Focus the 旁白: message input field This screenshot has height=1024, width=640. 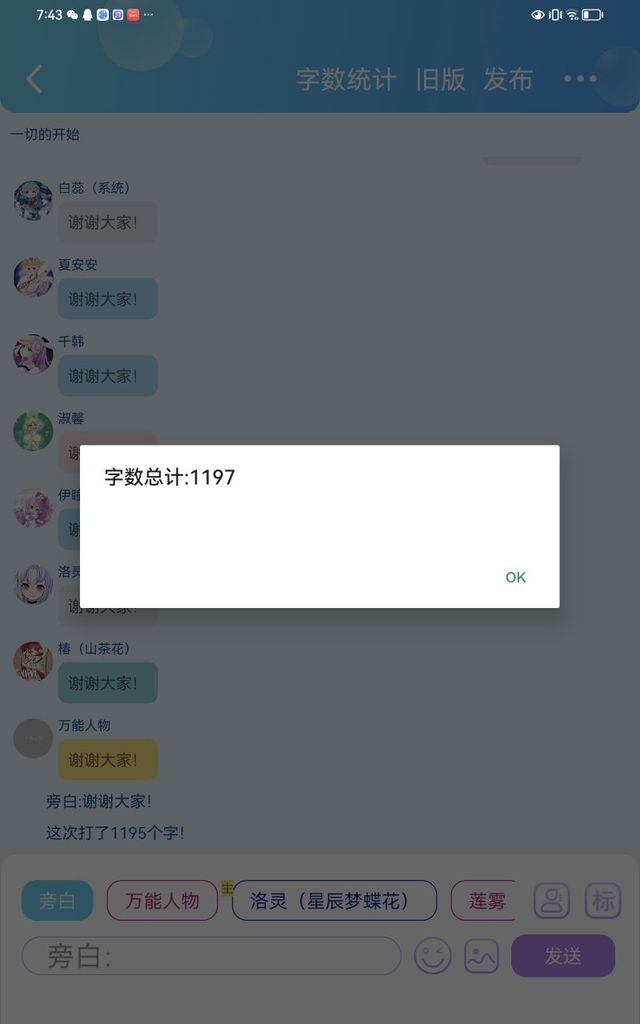(212, 957)
